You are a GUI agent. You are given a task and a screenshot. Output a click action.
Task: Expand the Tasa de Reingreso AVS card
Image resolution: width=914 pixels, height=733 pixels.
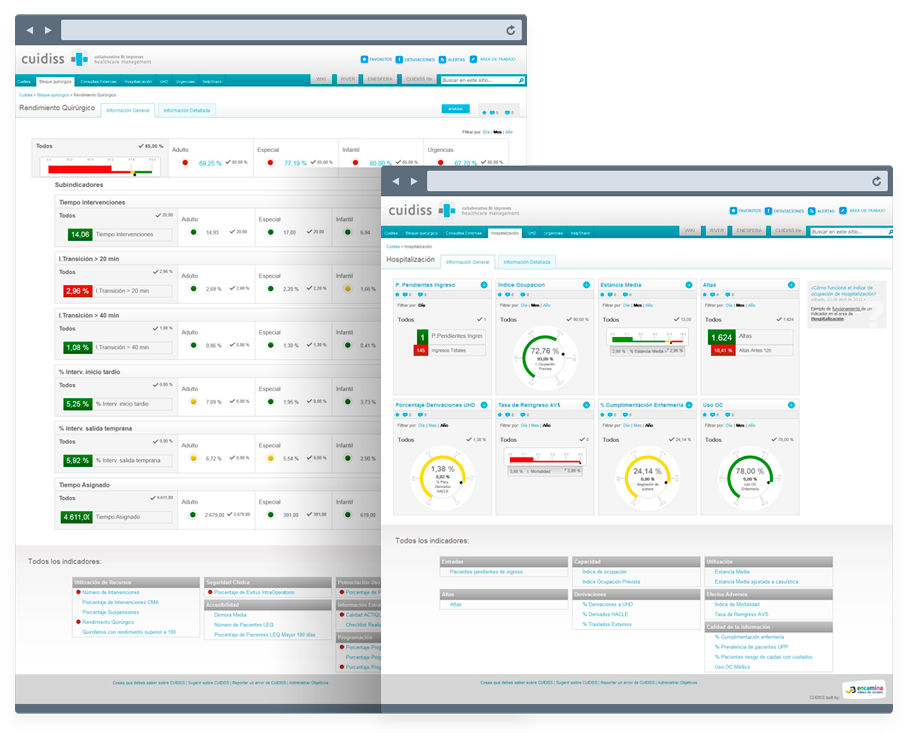586,405
